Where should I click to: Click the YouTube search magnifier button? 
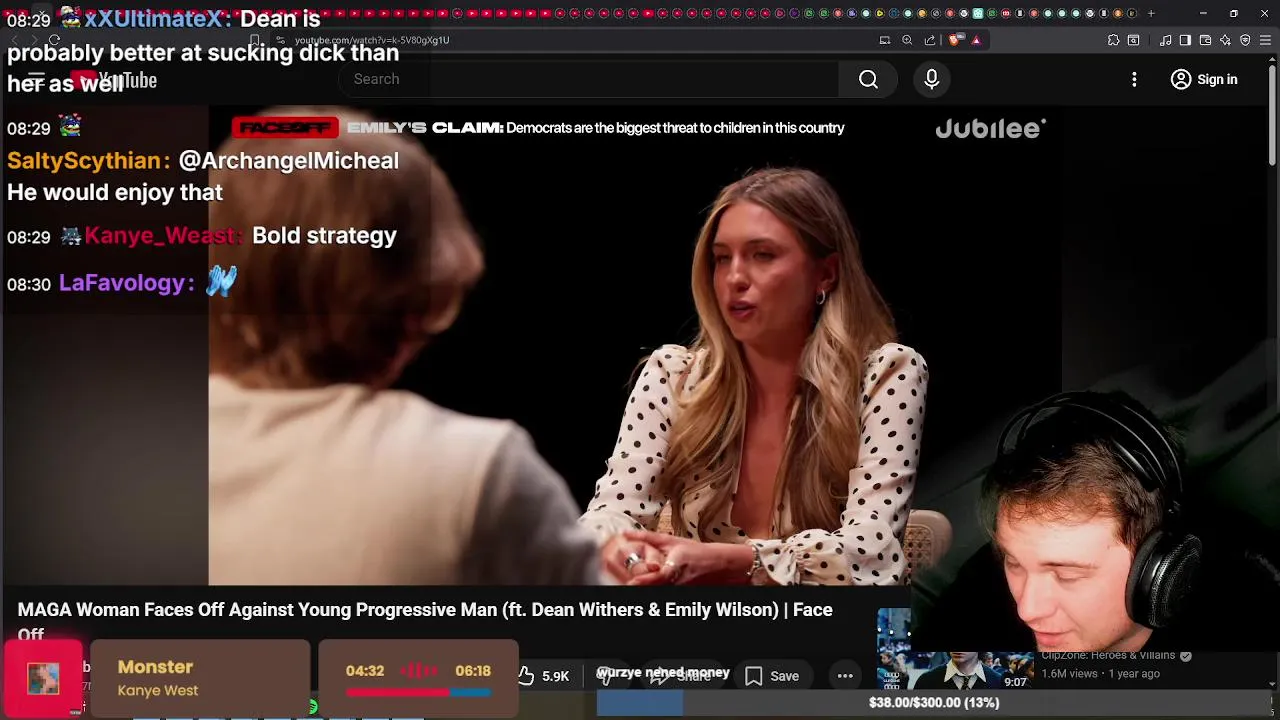(x=868, y=80)
